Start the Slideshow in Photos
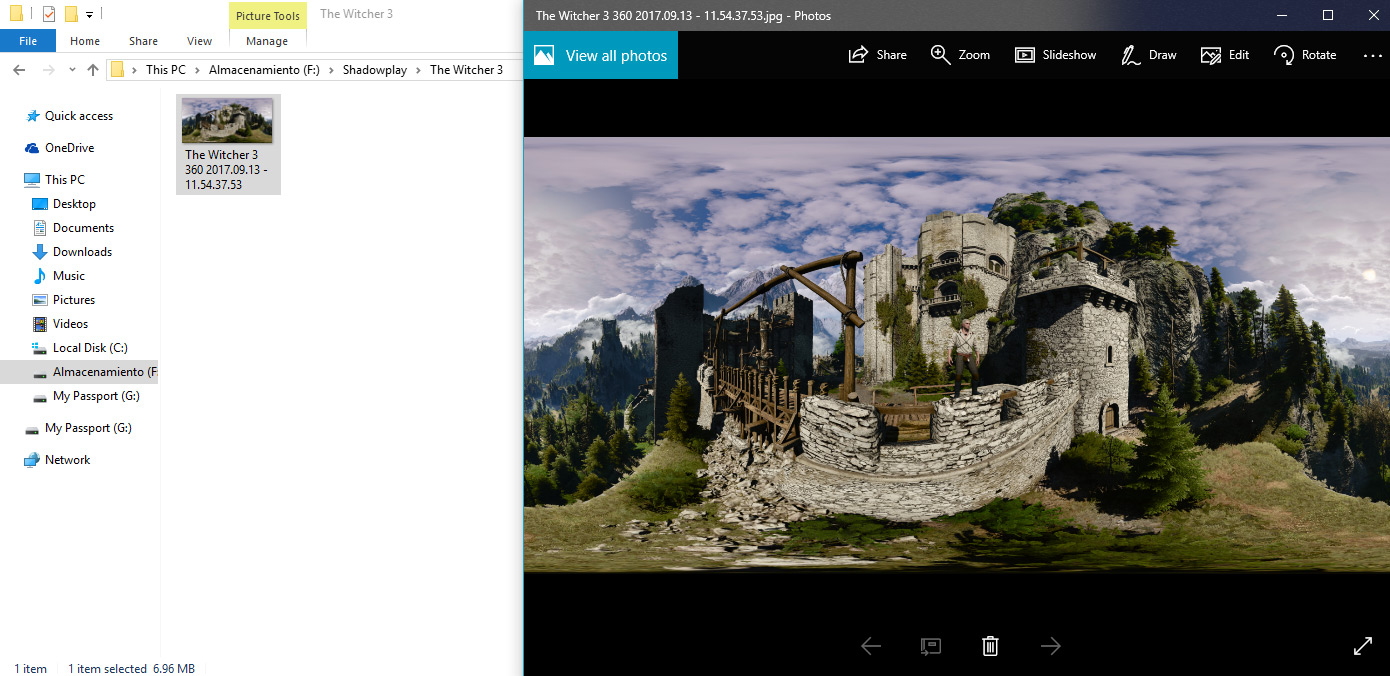Image resolution: width=1390 pixels, height=676 pixels. tap(1055, 55)
